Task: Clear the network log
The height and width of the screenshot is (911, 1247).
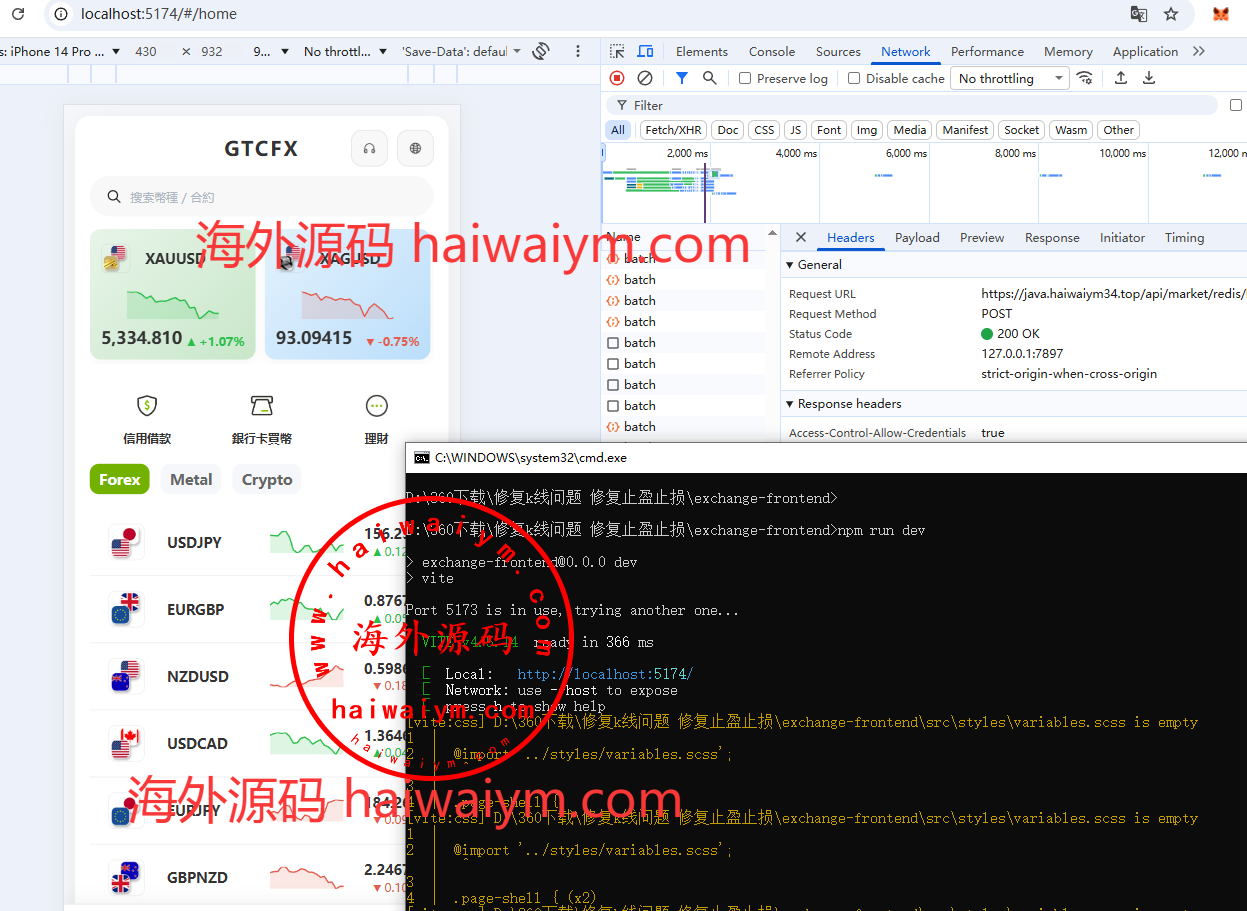Action: point(645,78)
